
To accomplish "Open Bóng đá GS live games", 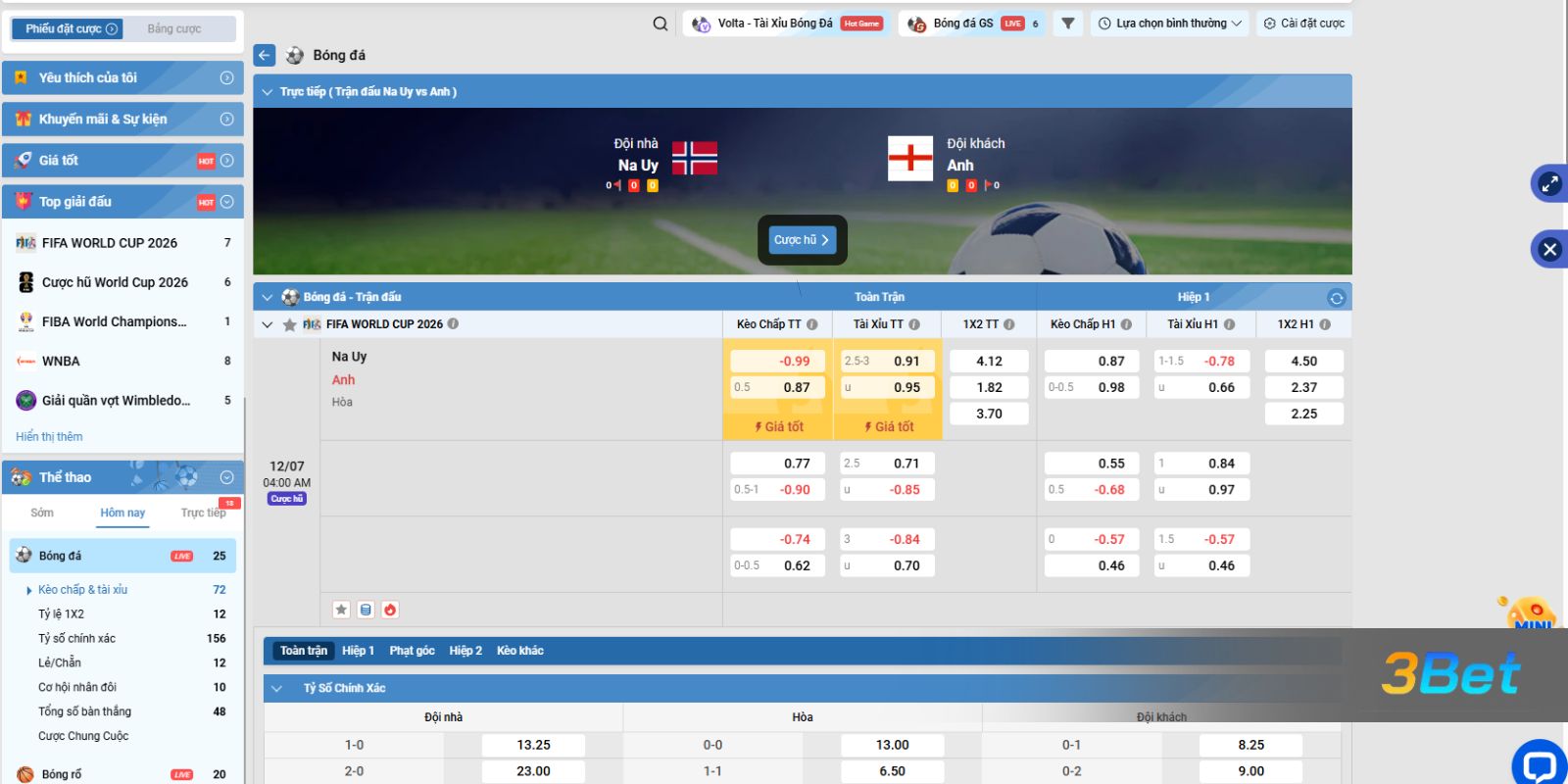I will click(x=973, y=24).
